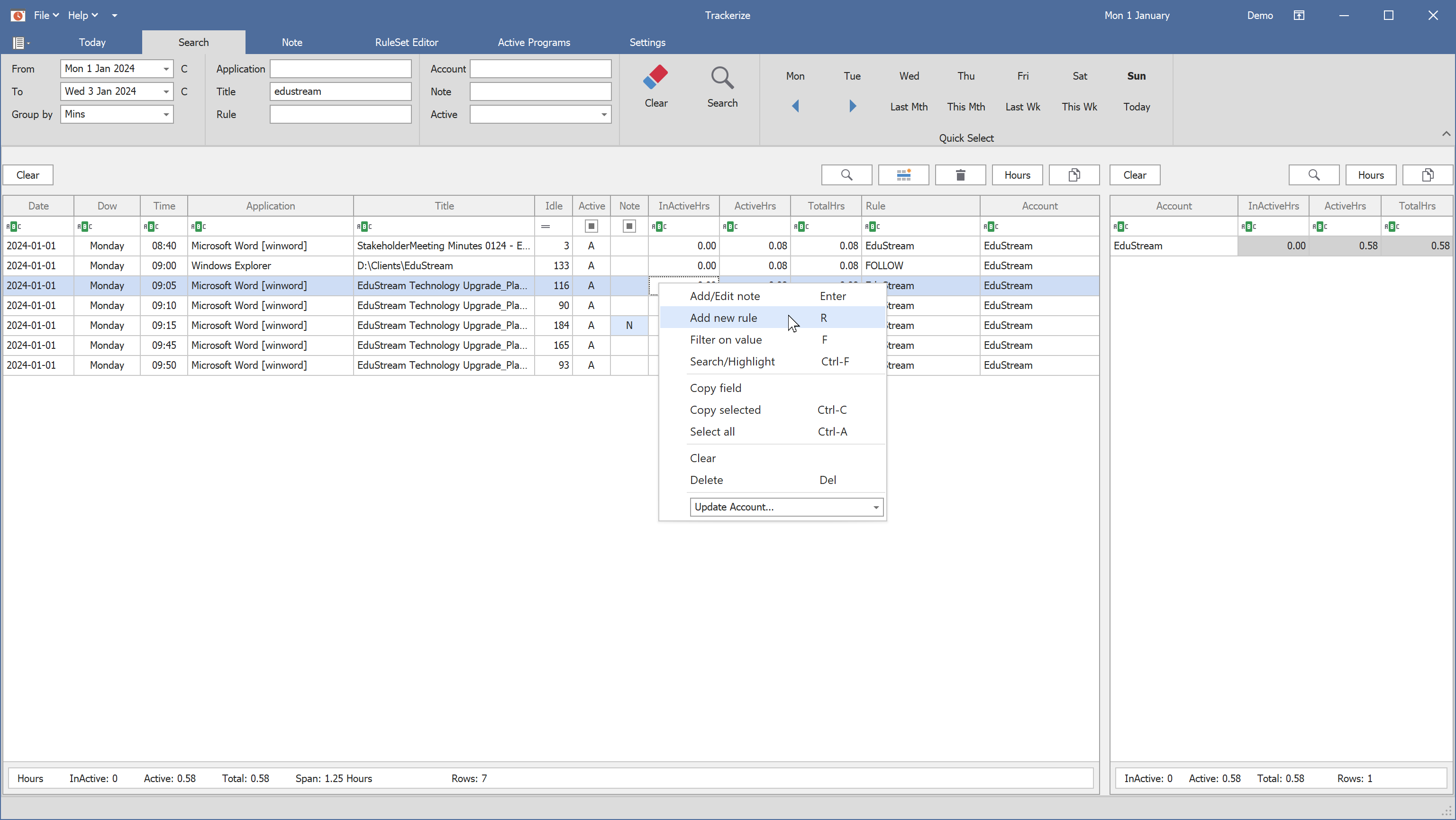Click the C button next to From date

pos(184,69)
